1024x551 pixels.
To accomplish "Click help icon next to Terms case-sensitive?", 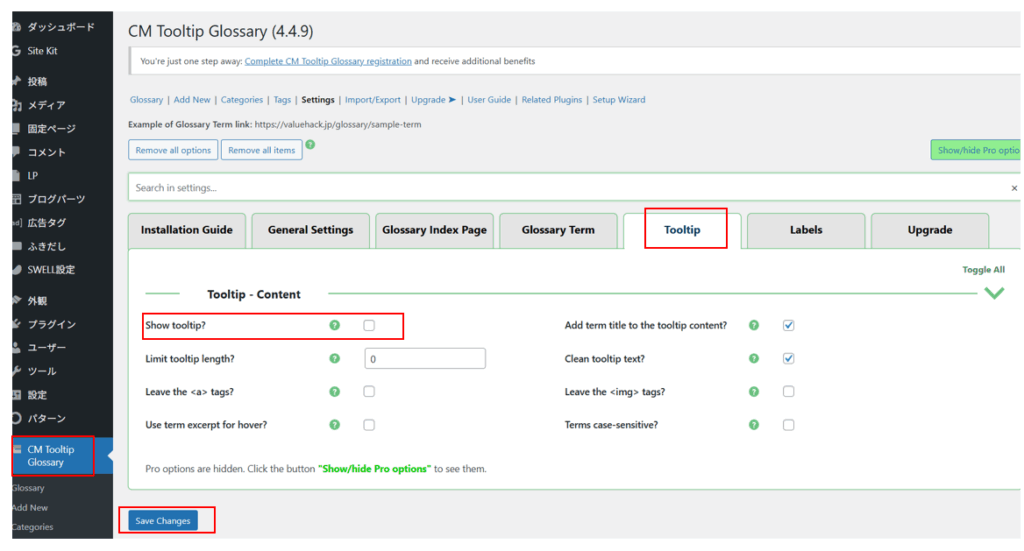I will [754, 424].
